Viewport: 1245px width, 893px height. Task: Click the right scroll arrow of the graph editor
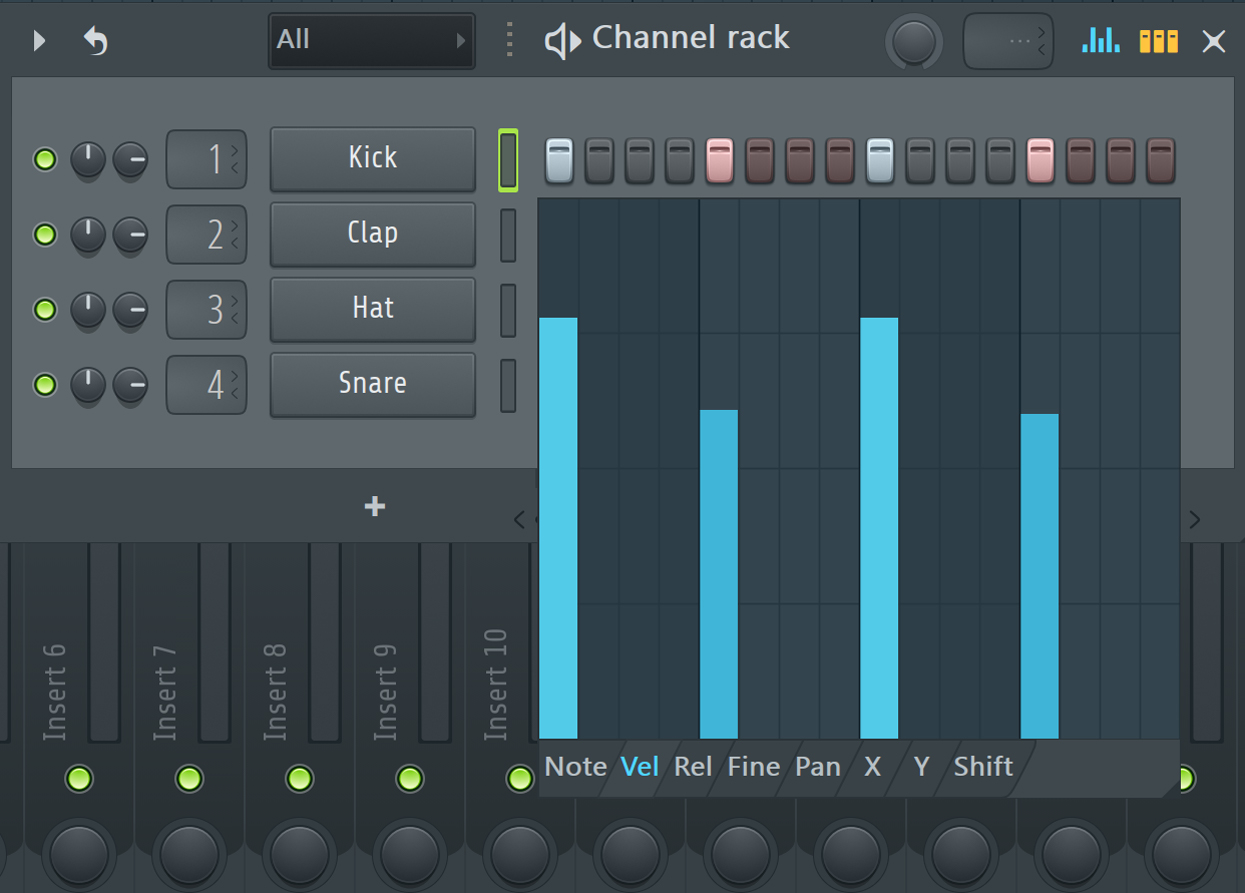pyautogui.click(x=1195, y=519)
